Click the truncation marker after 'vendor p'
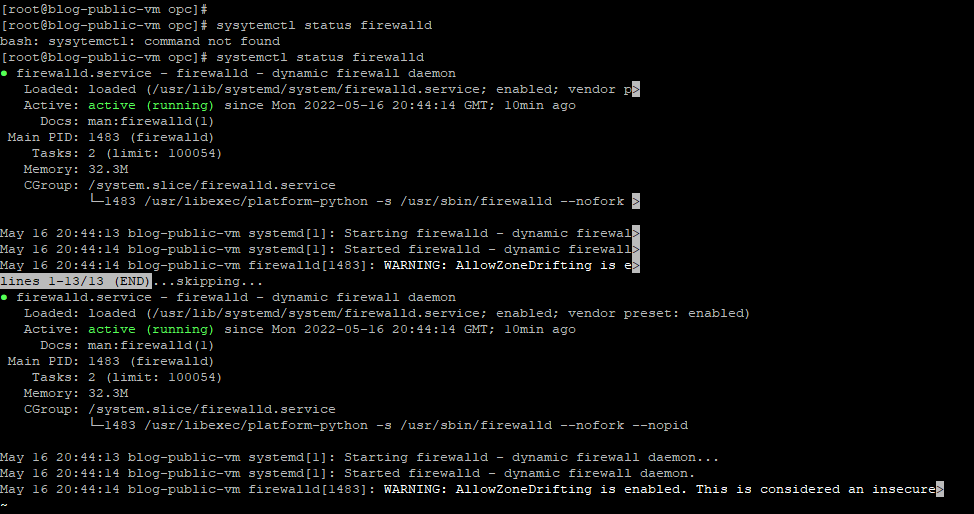The height and width of the screenshot is (514, 974). click(x=636, y=89)
